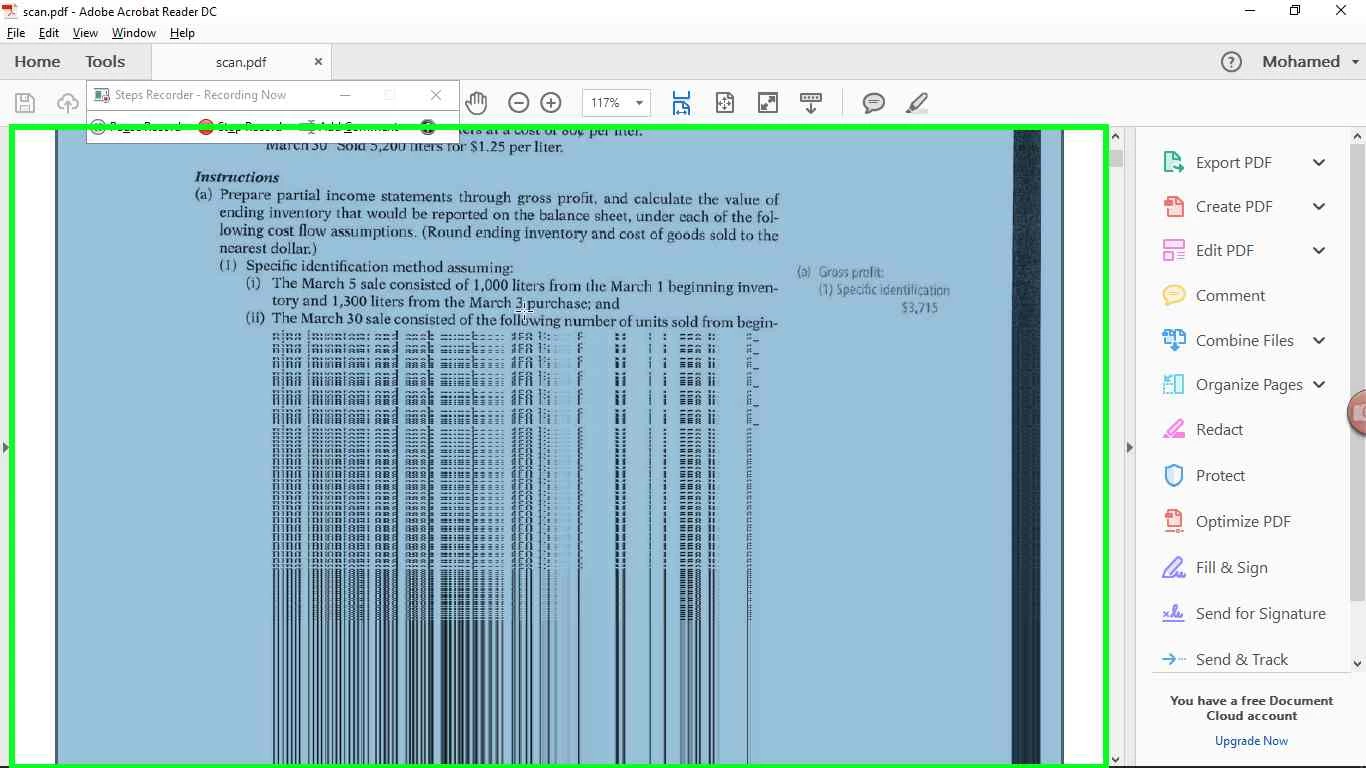This screenshot has width=1366, height=768.
Task: Zoom out with the minus icon
Action: pos(518,102)
